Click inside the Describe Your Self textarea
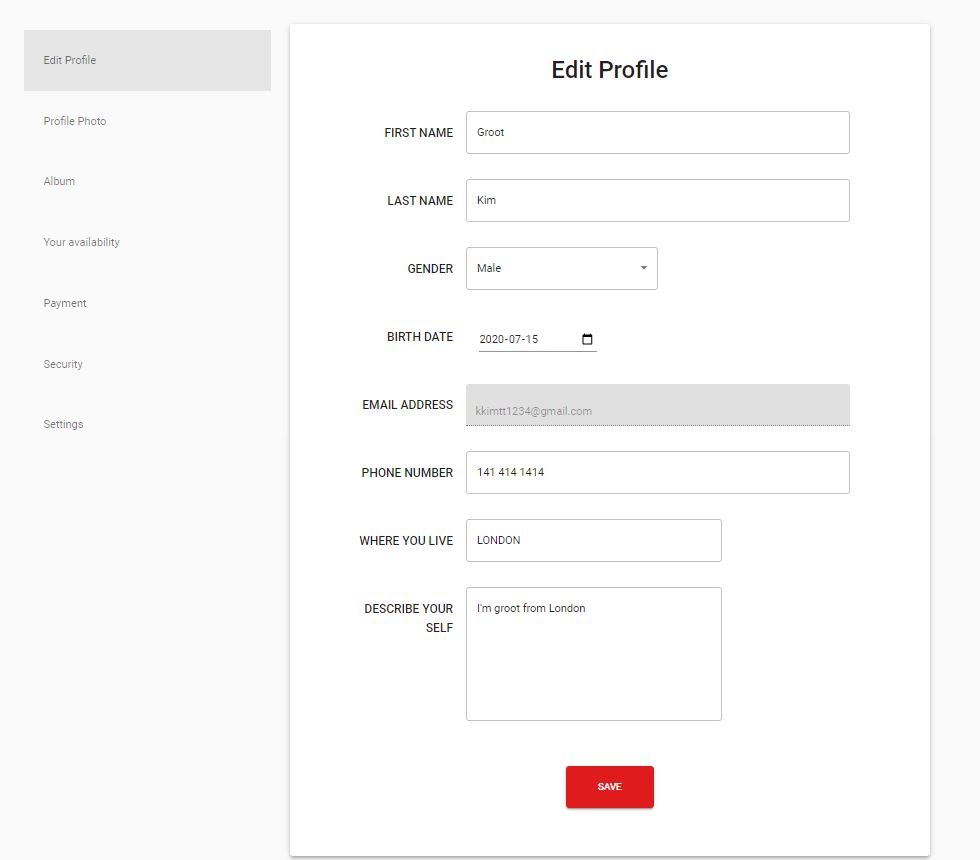Image resolution: width=980 pixels, height=860 pixels. point(594,654)
